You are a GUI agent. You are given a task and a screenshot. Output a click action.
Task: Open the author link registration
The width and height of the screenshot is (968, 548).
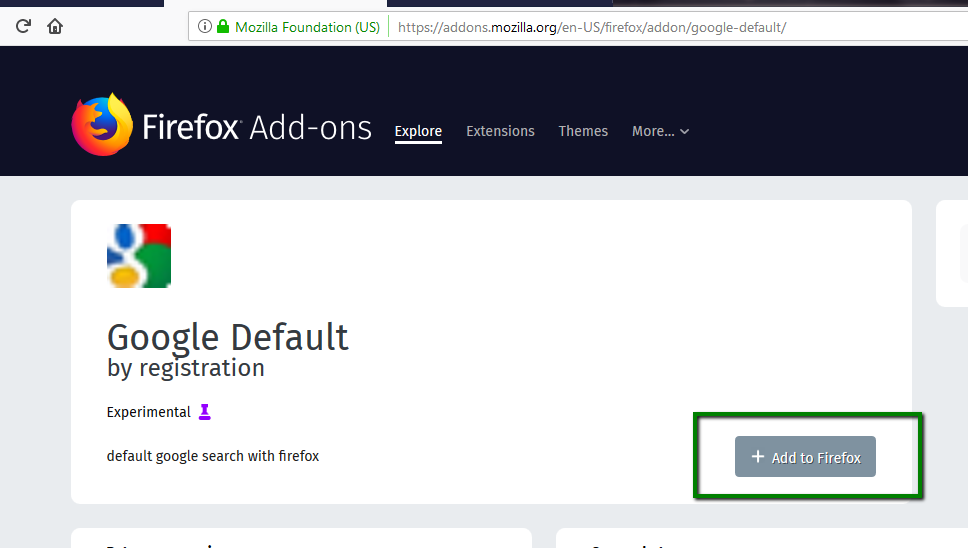click(202, 368)
